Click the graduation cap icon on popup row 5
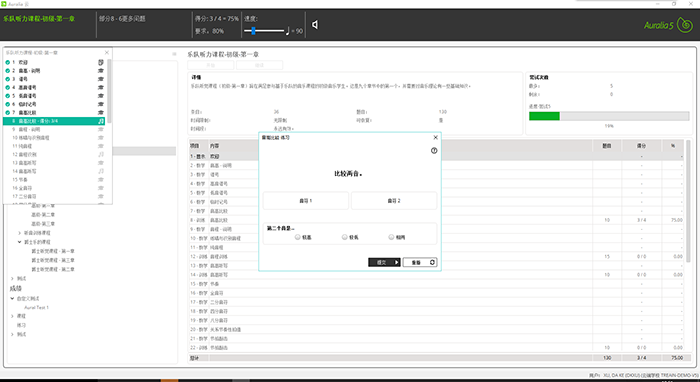This screenshot has height=382, width=700. point(101,96)
